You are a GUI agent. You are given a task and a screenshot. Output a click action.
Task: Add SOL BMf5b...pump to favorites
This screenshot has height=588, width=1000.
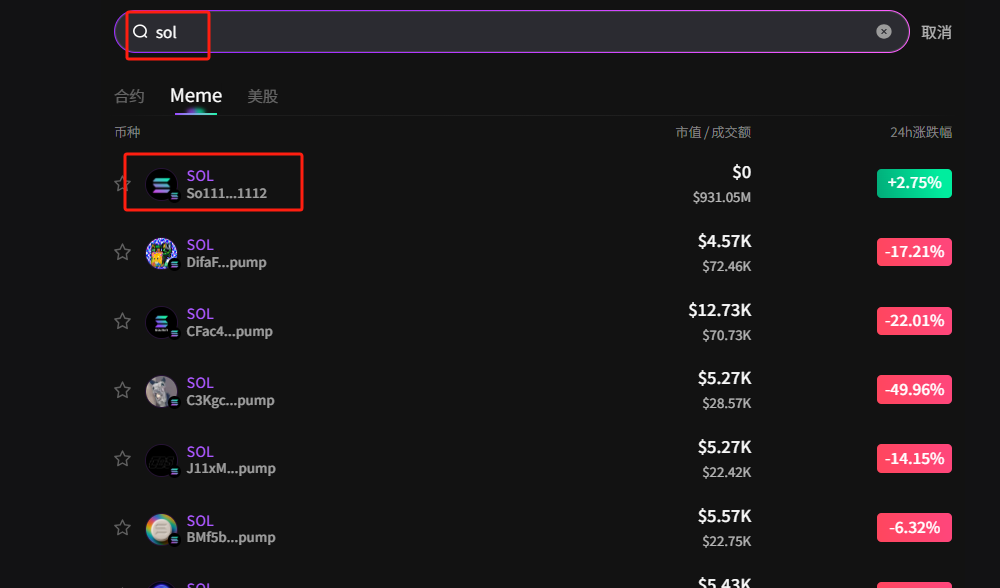click(122, 528)
